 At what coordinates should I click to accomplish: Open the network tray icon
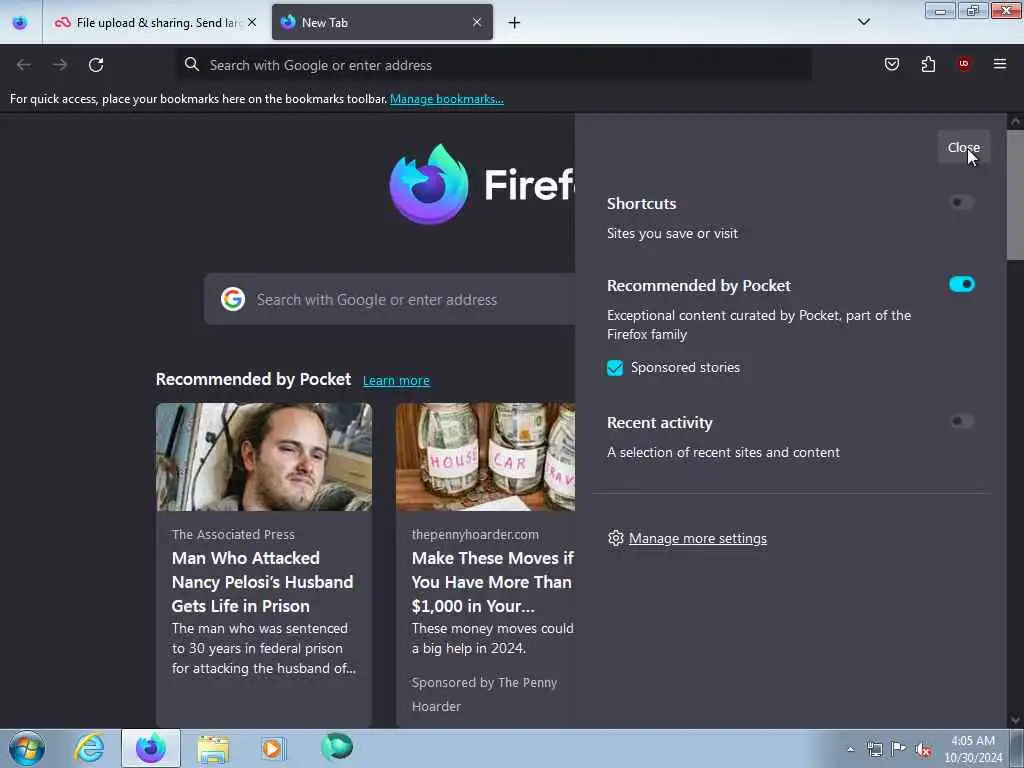tap(874, 749)
